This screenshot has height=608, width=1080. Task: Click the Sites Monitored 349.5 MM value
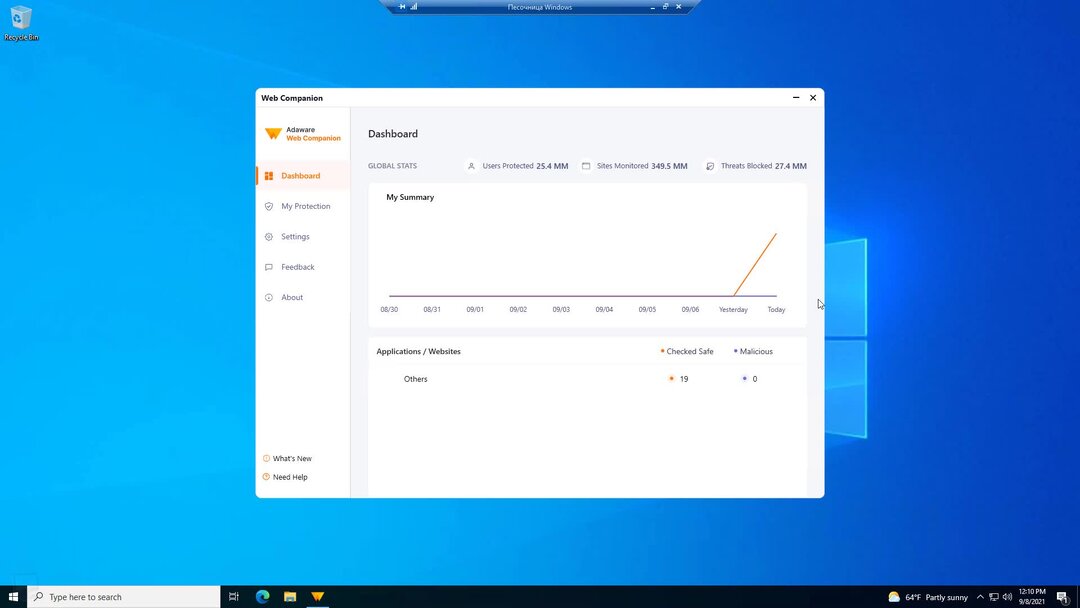(669, 166)
